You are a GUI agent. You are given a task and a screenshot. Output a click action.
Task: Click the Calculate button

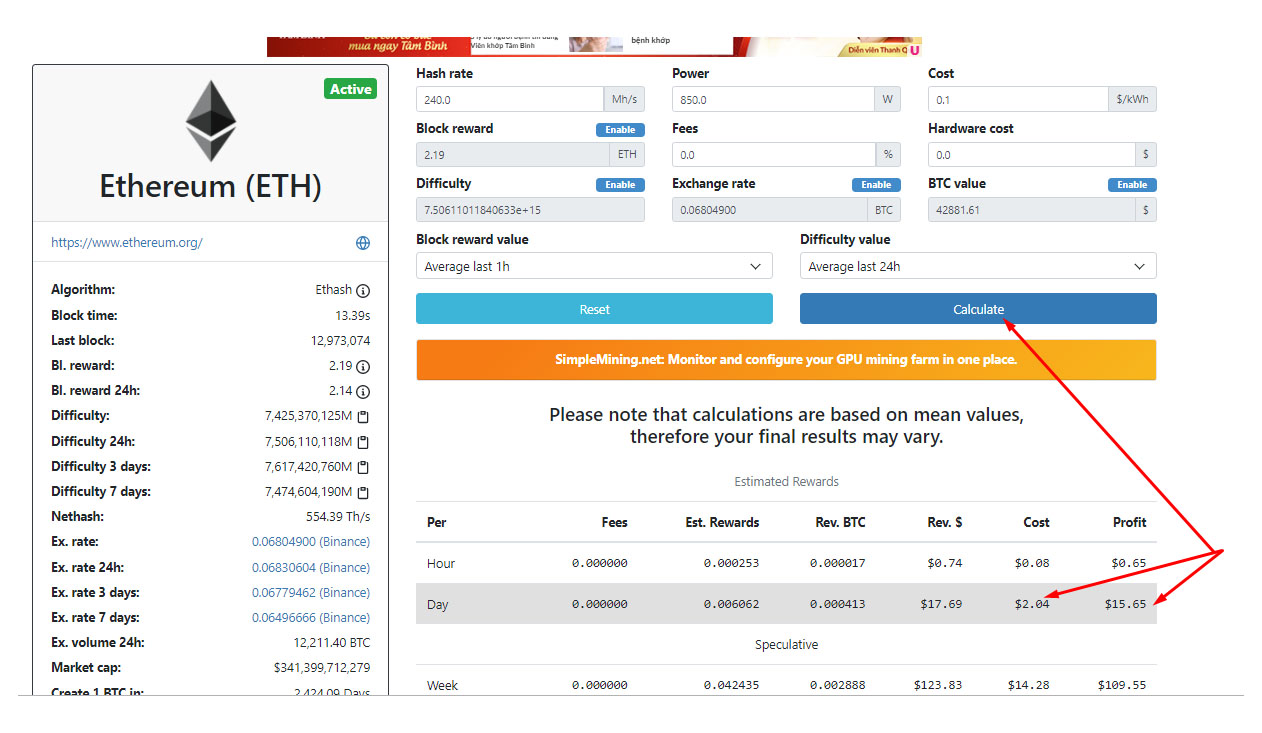point(978,309)
